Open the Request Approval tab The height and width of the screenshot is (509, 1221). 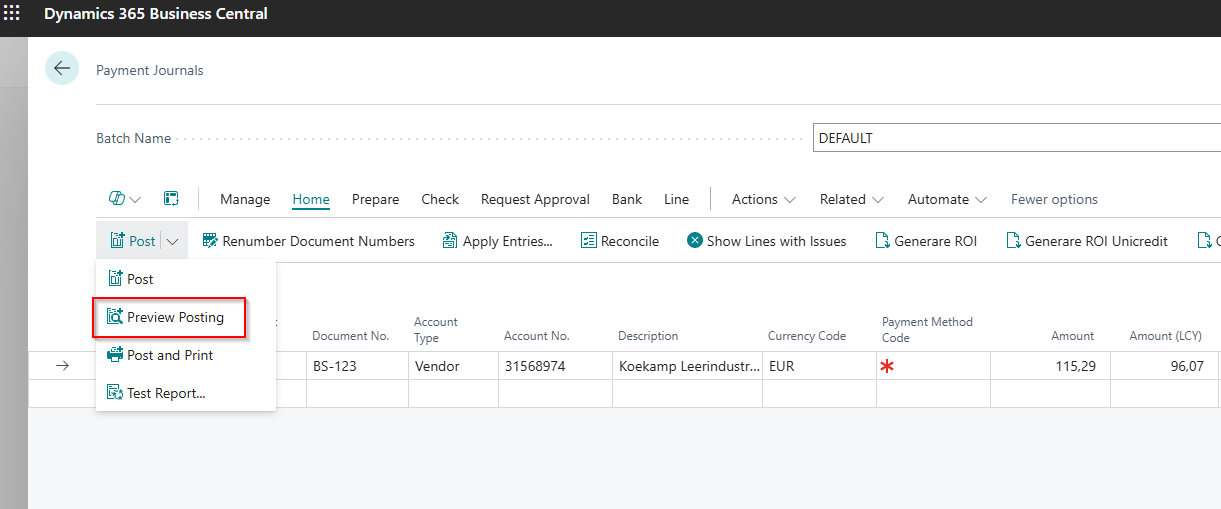535,199
